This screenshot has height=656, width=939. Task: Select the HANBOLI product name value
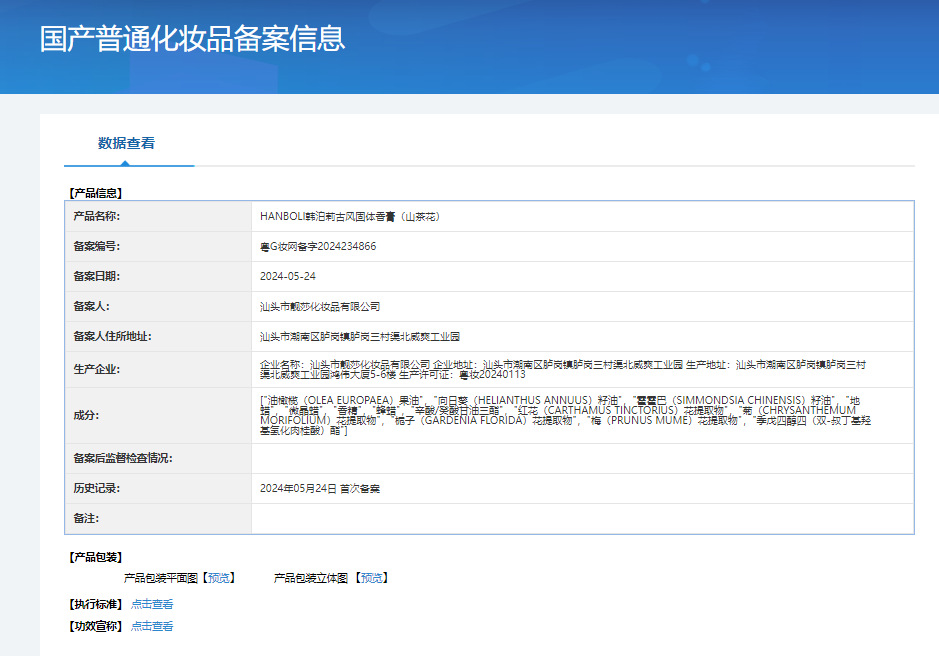pyautogui.click(x=350, y=216)
